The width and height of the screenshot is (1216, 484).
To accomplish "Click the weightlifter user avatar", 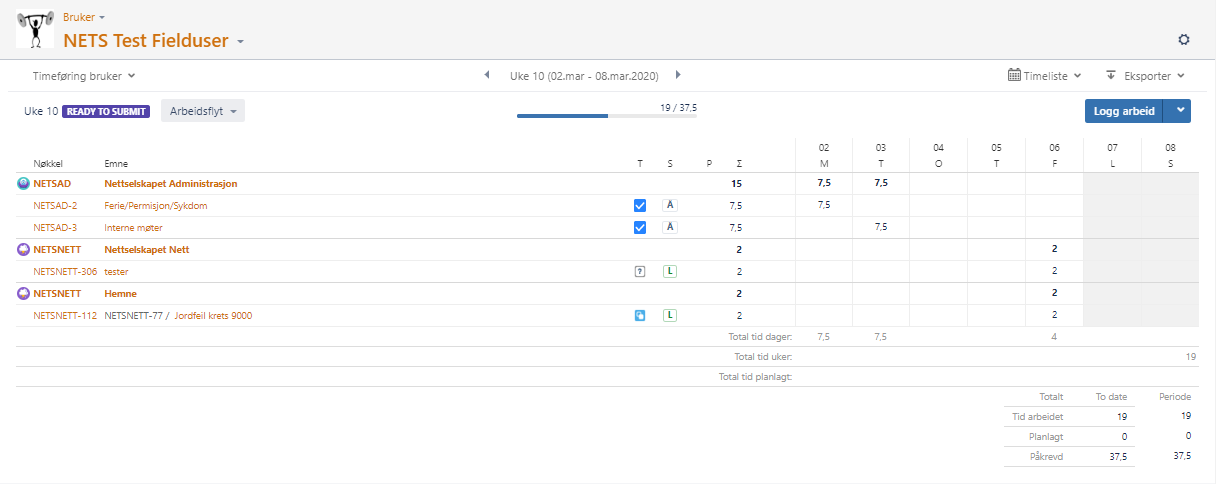I will click(x=35, y=29).
